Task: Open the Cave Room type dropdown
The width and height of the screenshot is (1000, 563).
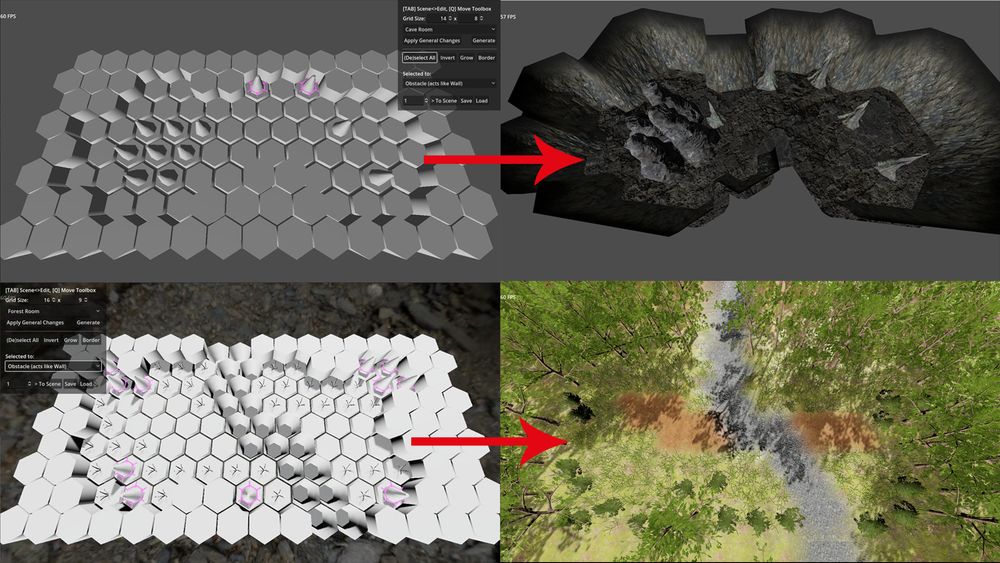Action: point(449,29)
